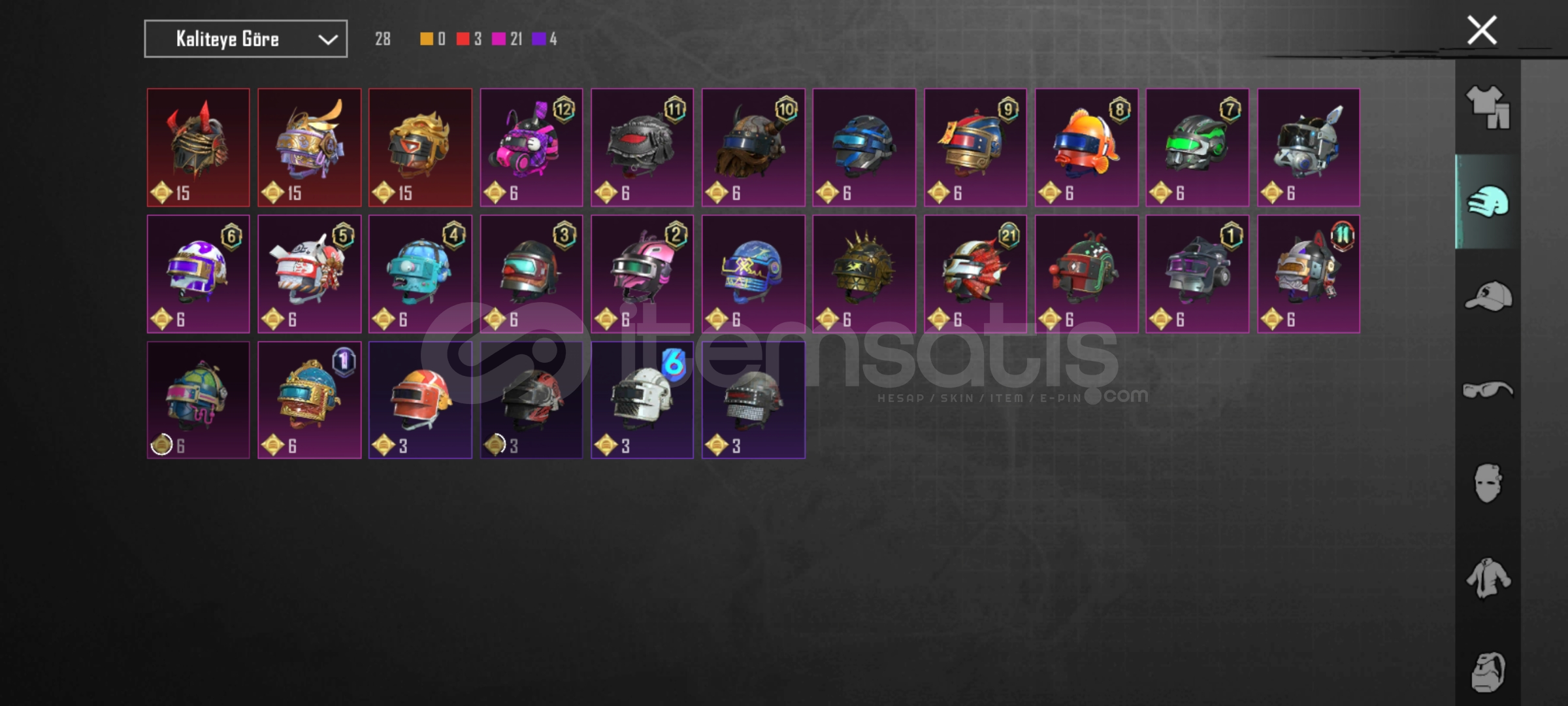Open the outfits category t-shirt icon

click(1488, 107)
